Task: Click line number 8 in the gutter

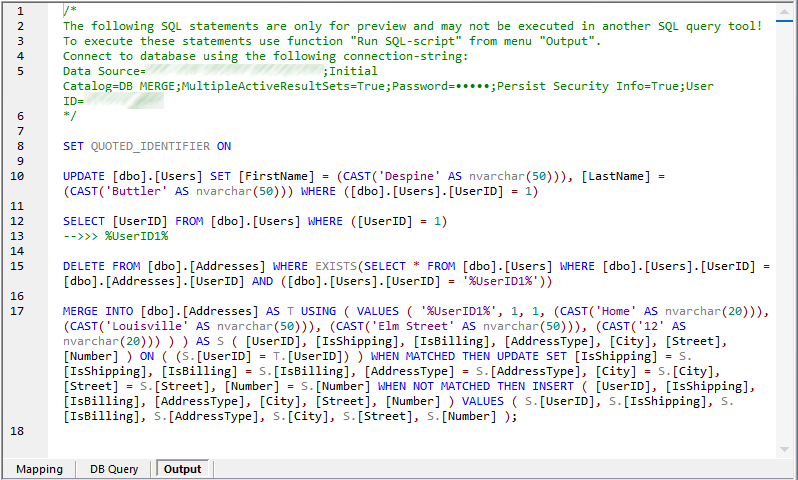Action: [x=20, y=146]
